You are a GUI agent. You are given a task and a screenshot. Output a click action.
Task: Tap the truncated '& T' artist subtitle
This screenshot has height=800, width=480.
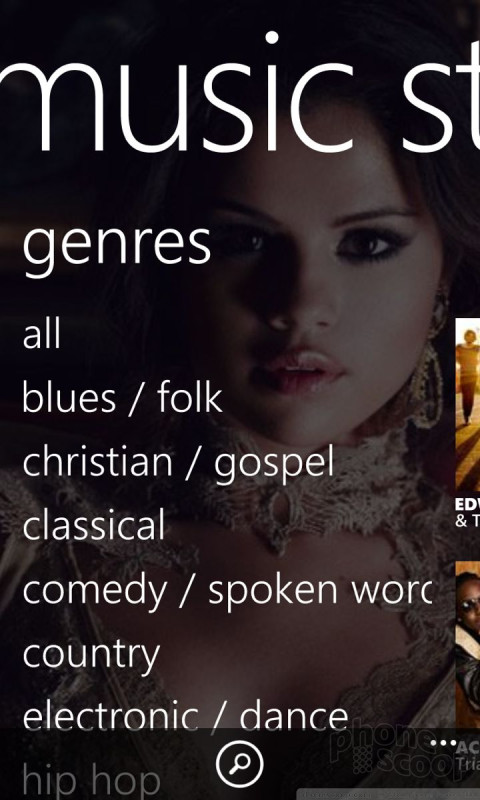point(467,521)
